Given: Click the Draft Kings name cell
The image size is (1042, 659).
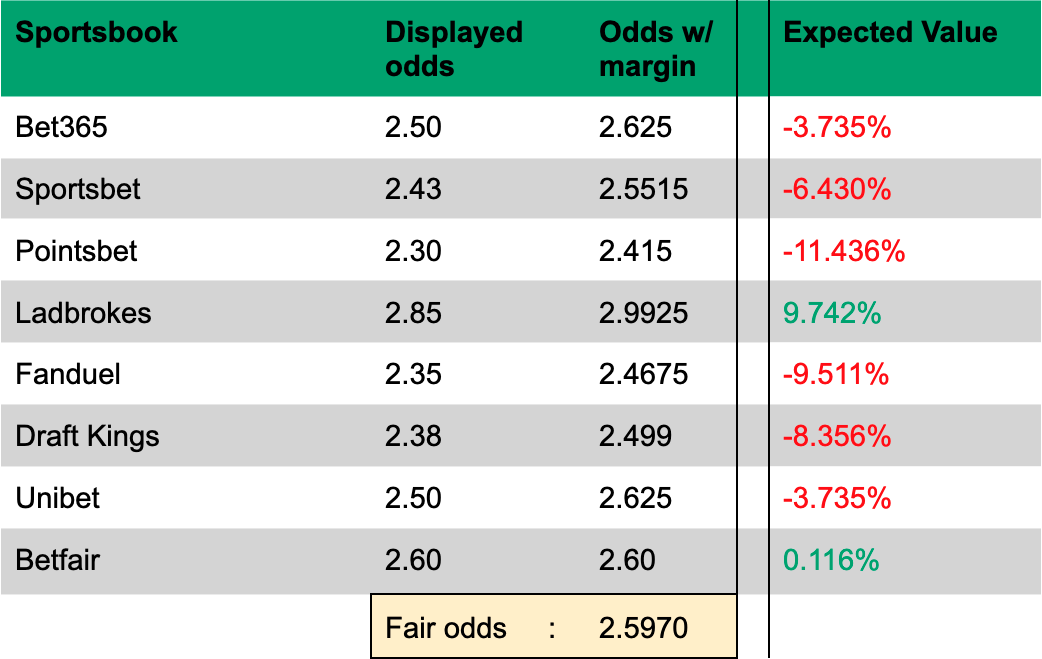Looking at the screenshot, I should tap(87, 436).
